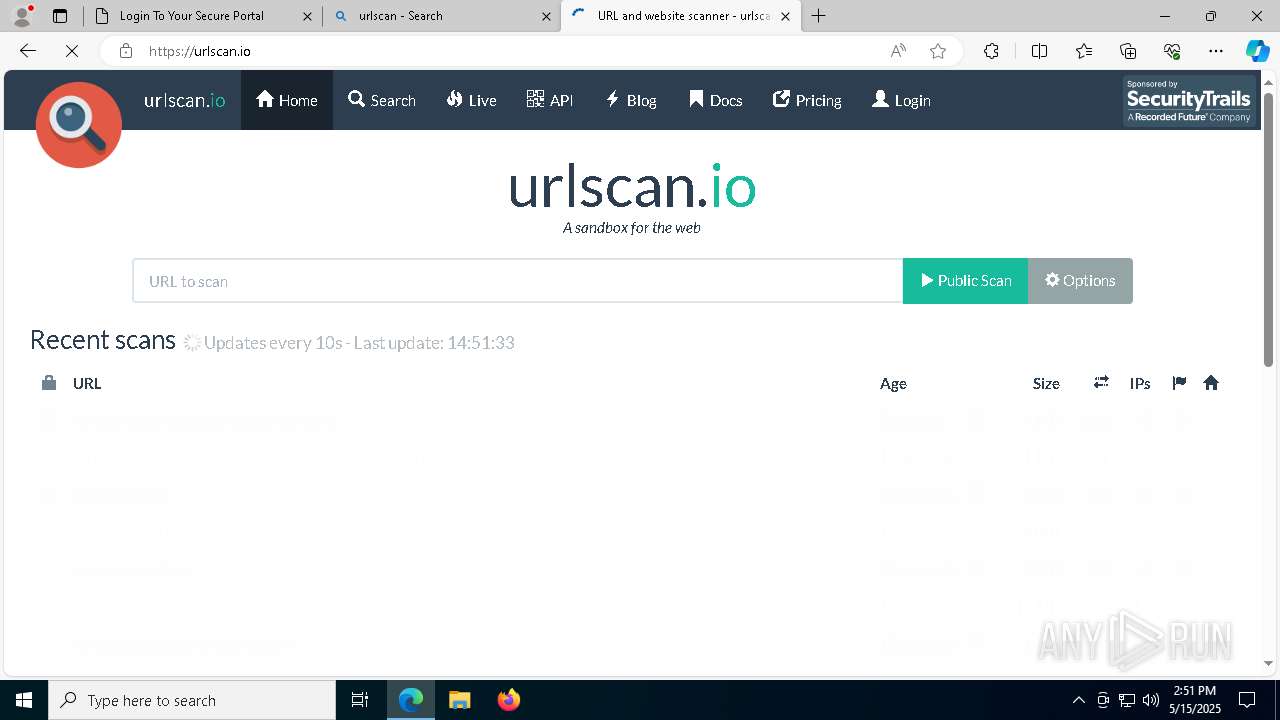Open the Docs nav item
The height and width of the screenshot is (720, 1280).
716,100
